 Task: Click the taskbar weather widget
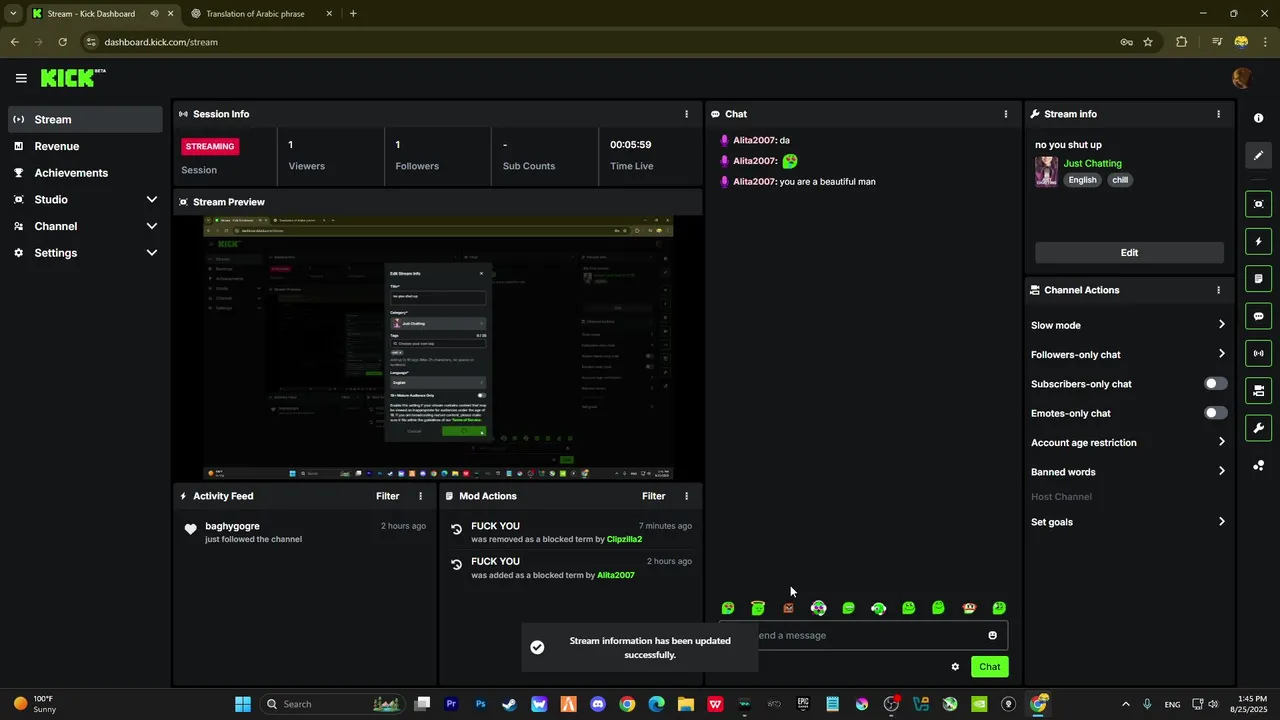[x=35, y=704]
